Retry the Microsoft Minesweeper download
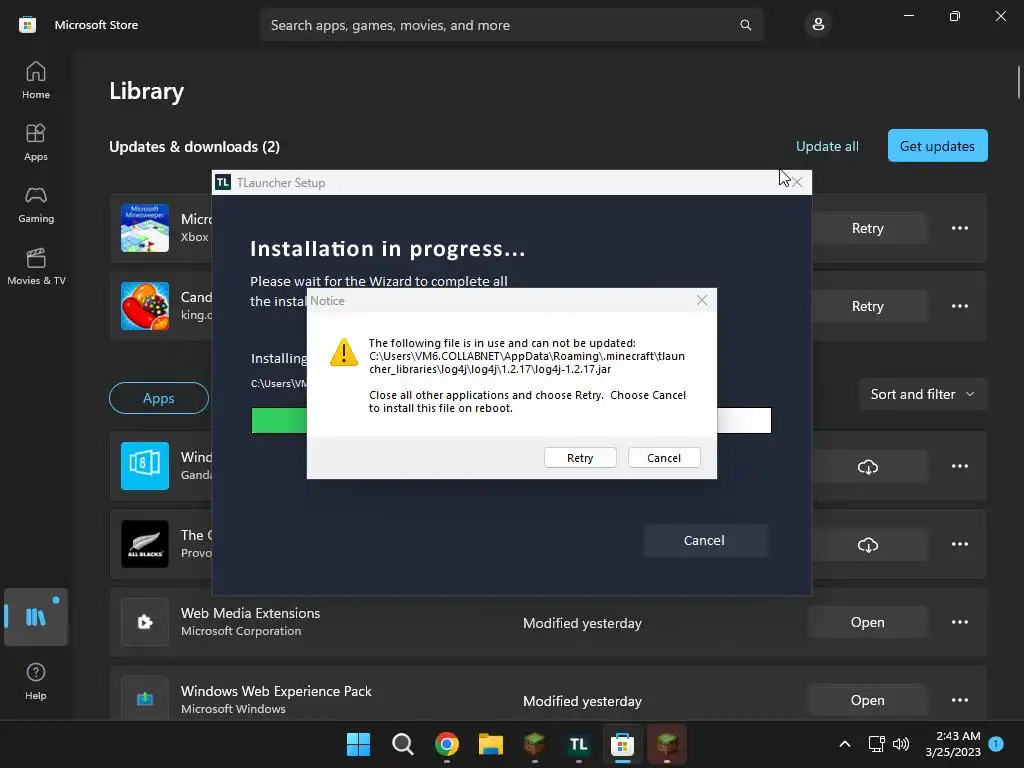The width and height of the screenshot is (1024, 768). coord(867,228)
